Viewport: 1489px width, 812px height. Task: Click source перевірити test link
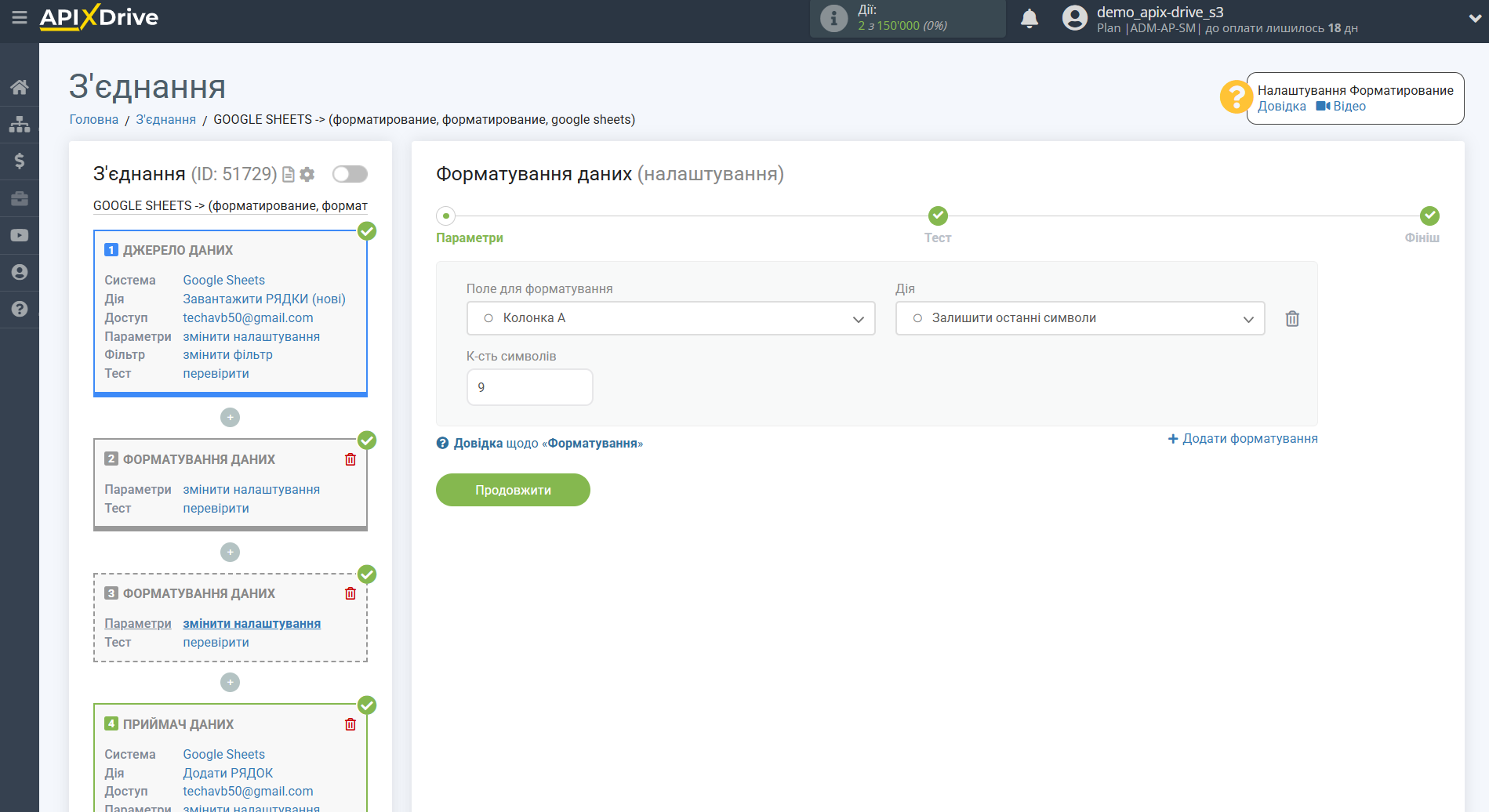click(216, 374)
